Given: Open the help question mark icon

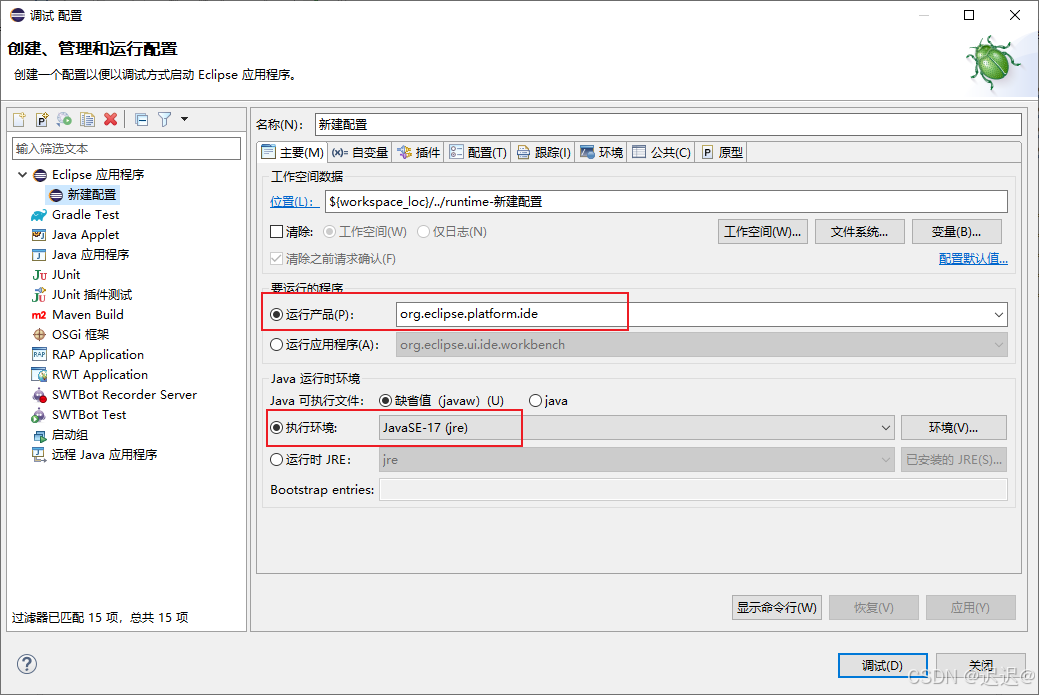Looking at the screenshot, I should point(27,664).
